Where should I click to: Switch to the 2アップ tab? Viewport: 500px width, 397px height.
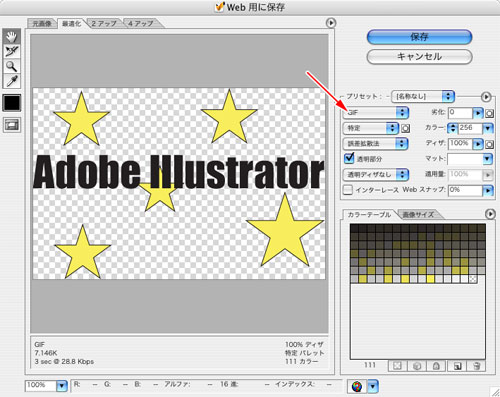(104, 24)
